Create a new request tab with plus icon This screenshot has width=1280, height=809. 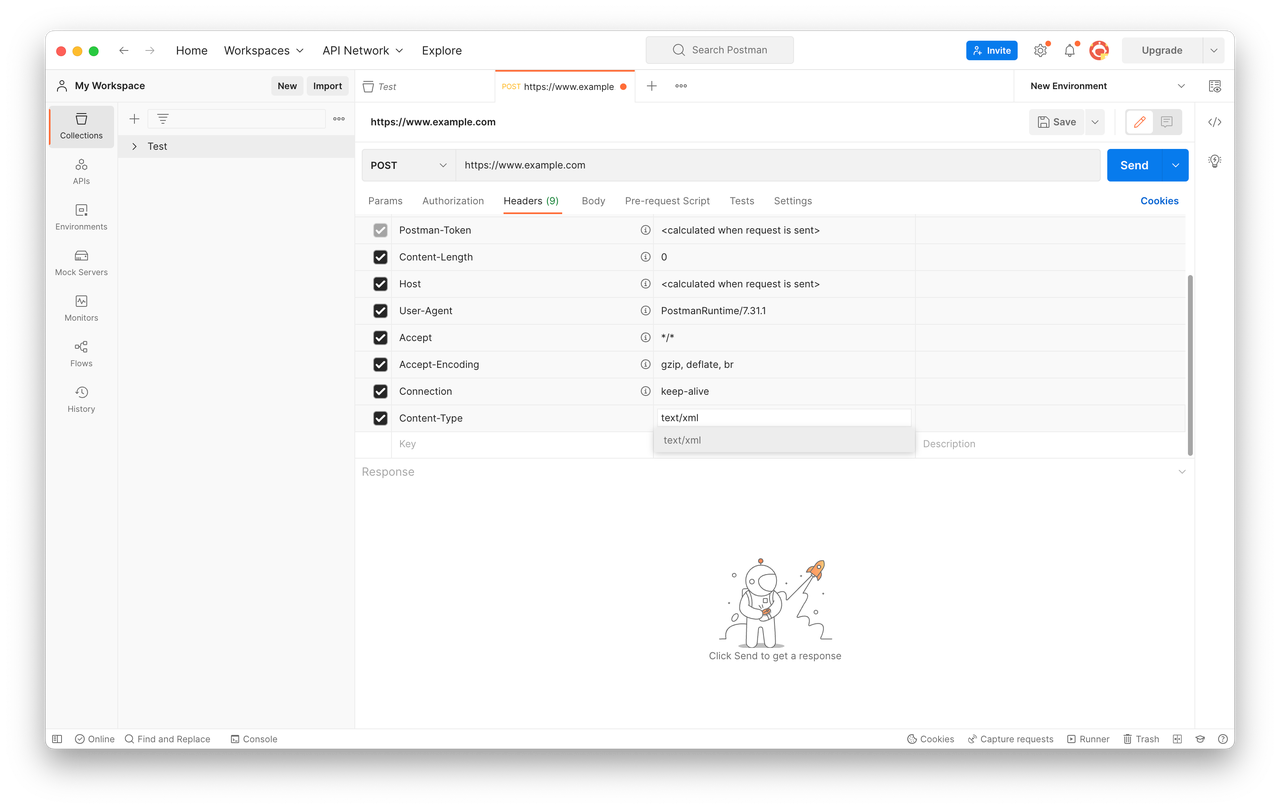point(651,86)
